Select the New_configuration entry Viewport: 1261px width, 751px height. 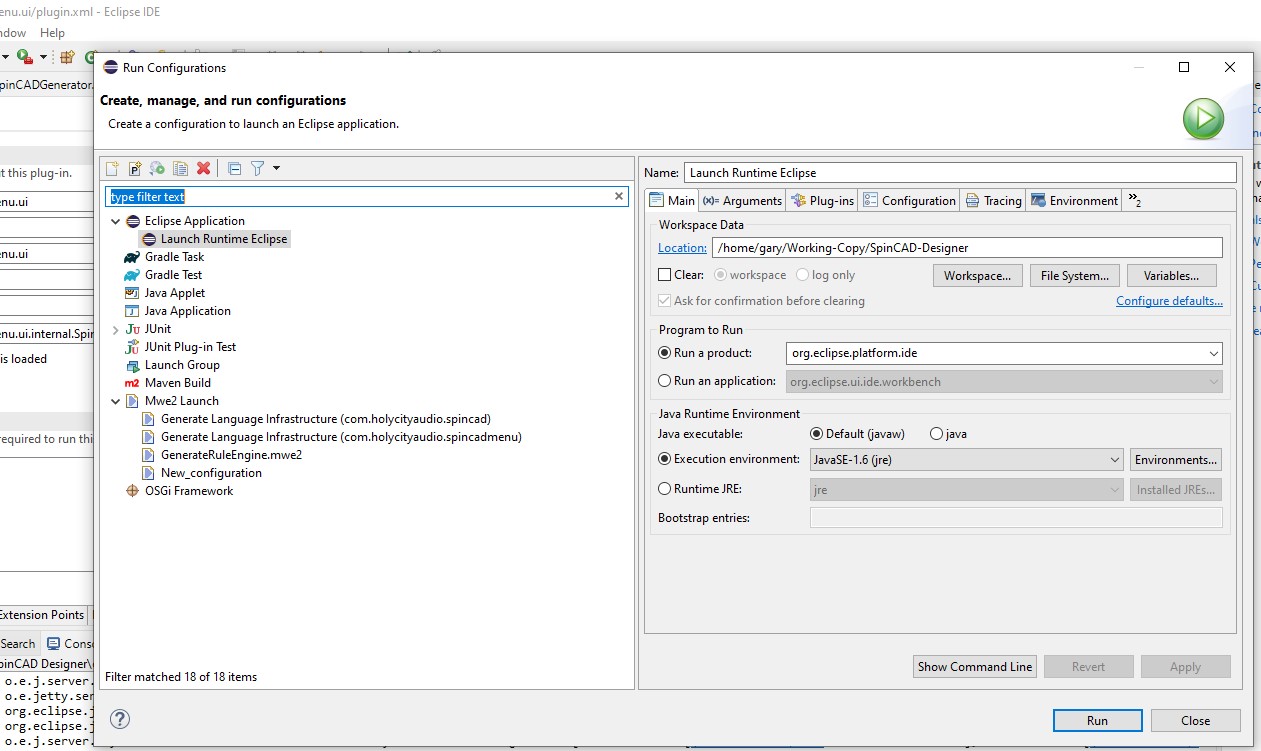point(211,473)
